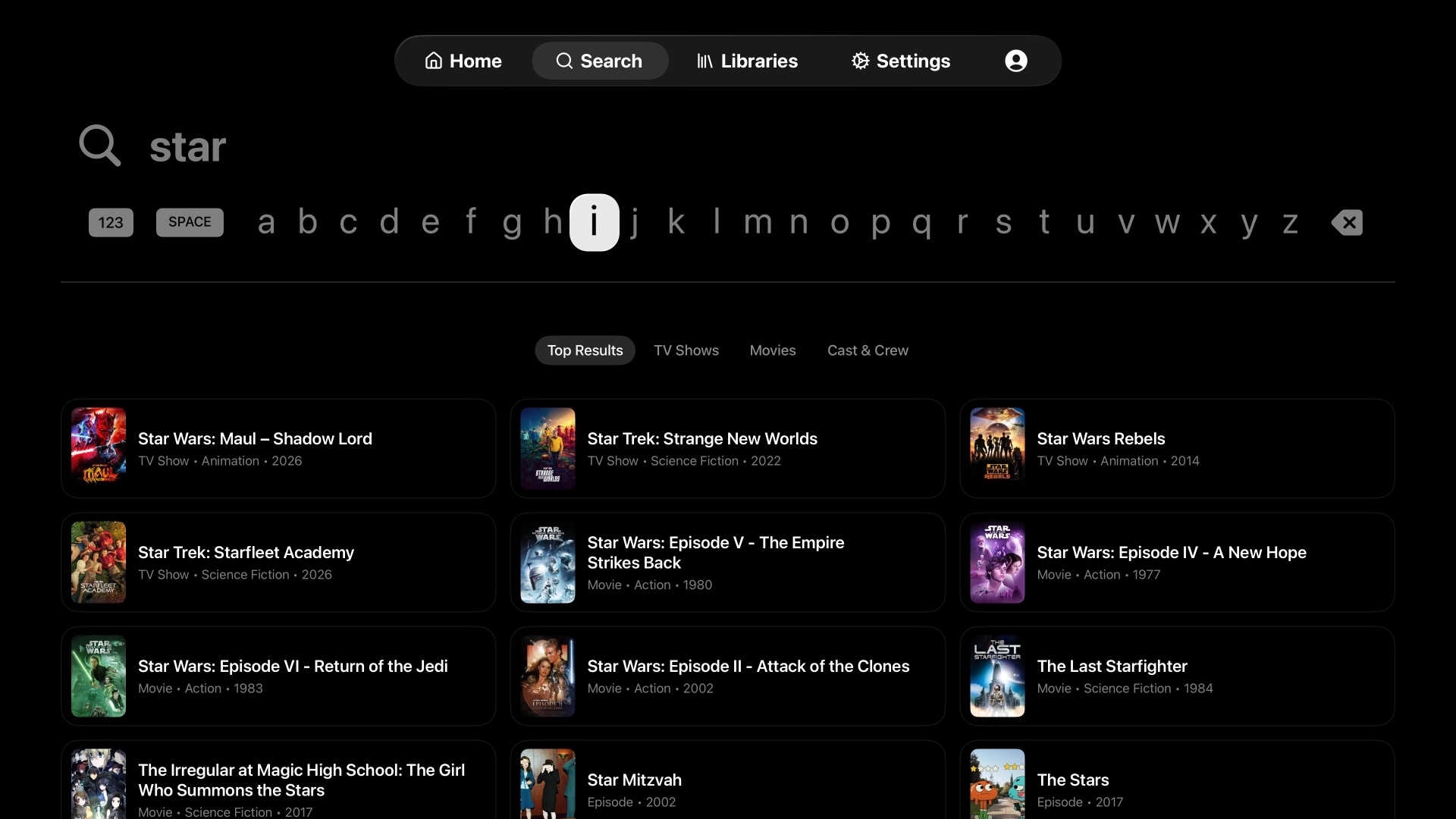Open Star Trek: Strange New Worlds poster
Image resolution: width=1456 pixels, height=819 pixels.
548,449
